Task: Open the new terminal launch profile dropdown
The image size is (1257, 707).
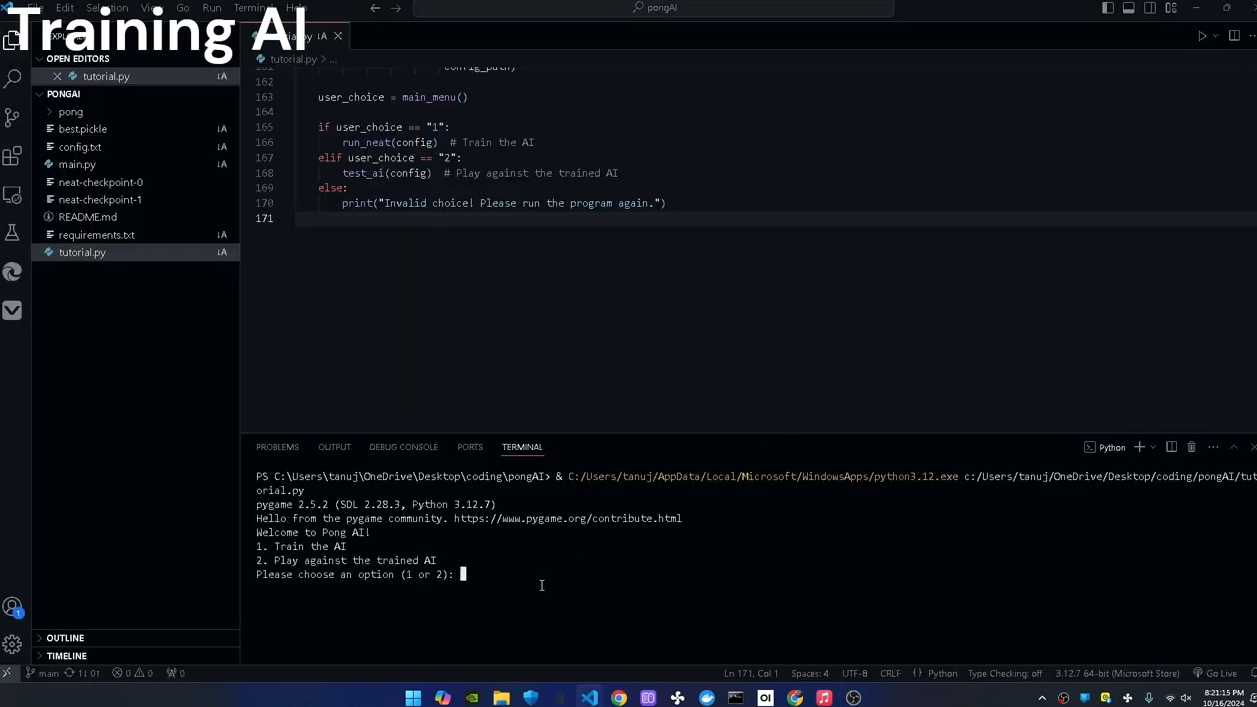Action: (x=1153, y=448)
